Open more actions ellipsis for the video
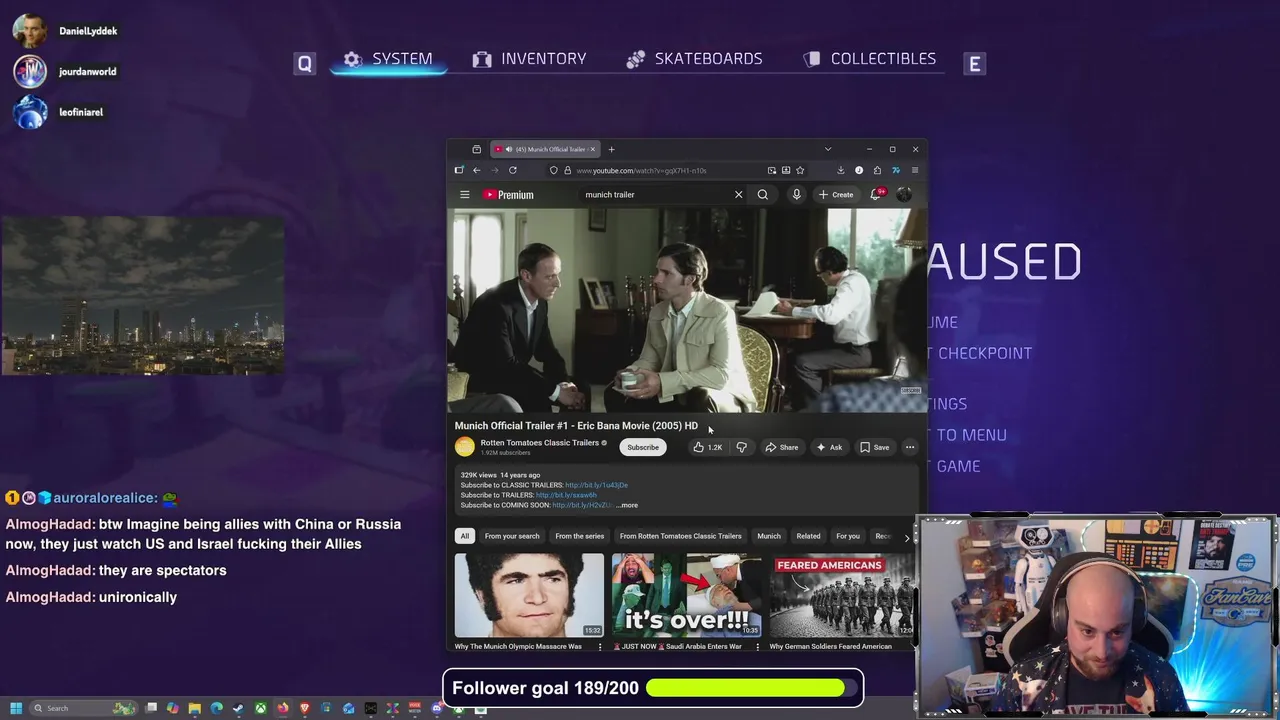 pyautogui.click(x=910, y=447)
